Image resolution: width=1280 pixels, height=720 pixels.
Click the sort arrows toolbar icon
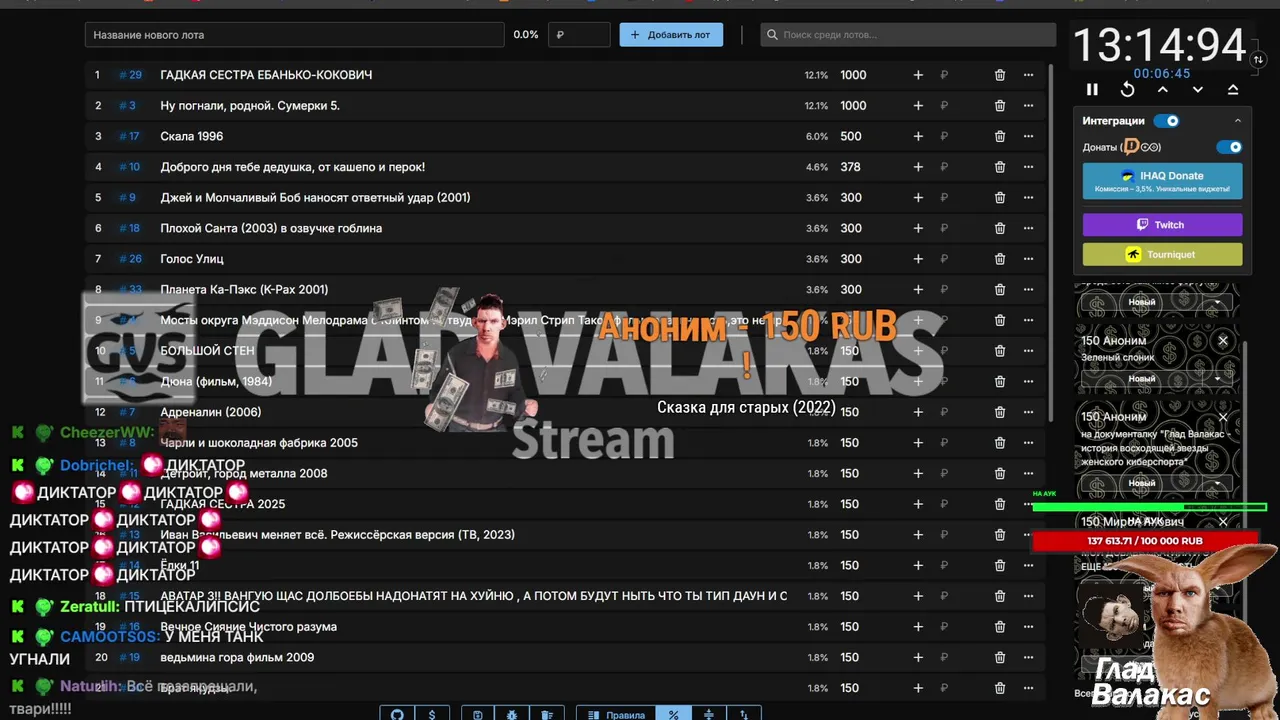[744, 714]
